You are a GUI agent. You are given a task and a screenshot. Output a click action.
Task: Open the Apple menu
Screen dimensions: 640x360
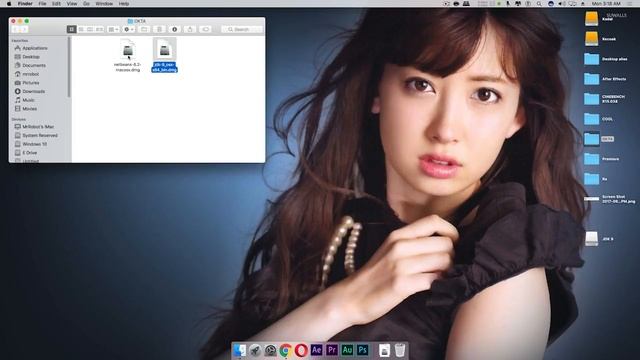[x=9, y=3]
